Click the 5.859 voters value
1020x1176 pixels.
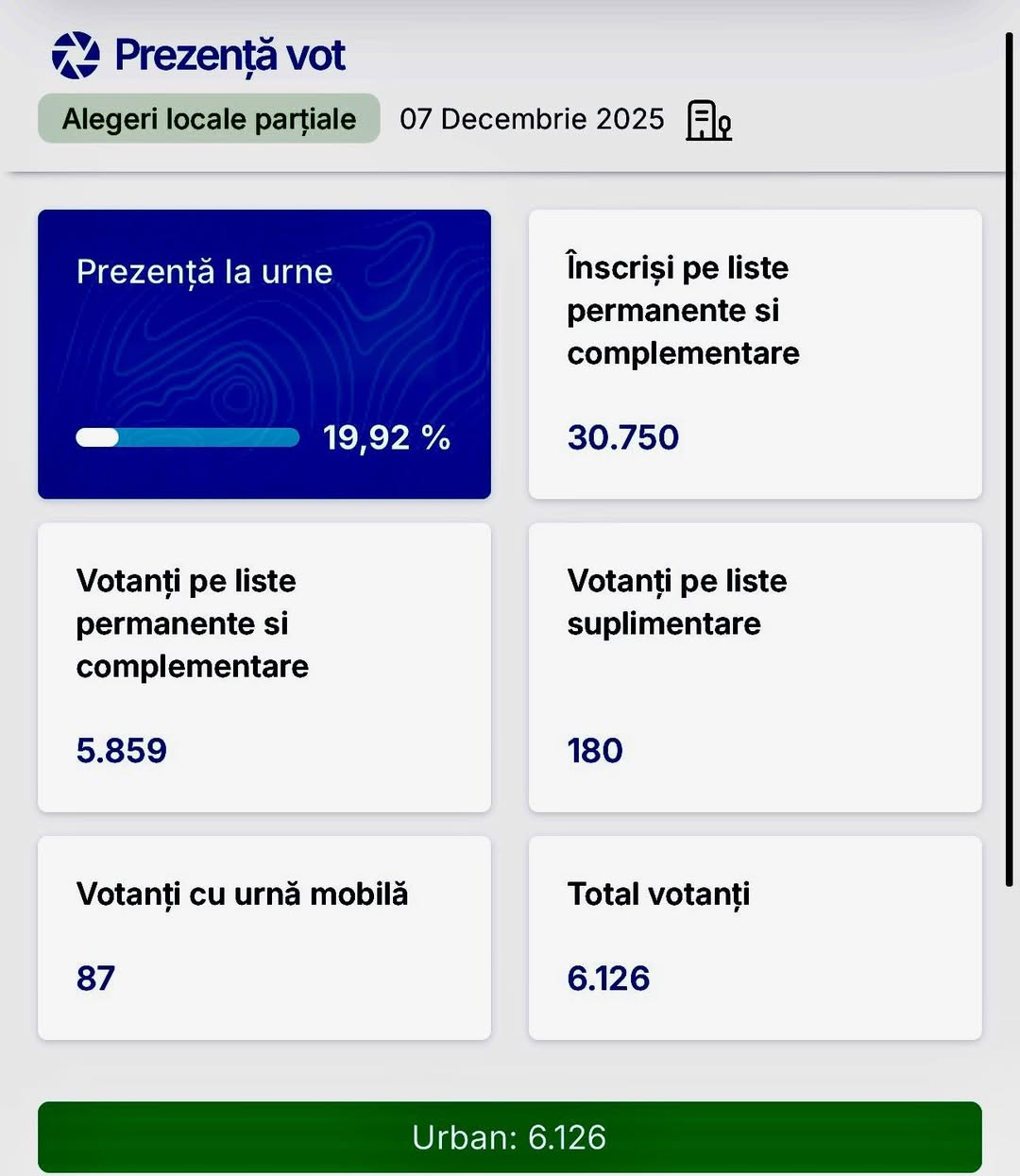point(121,750)
